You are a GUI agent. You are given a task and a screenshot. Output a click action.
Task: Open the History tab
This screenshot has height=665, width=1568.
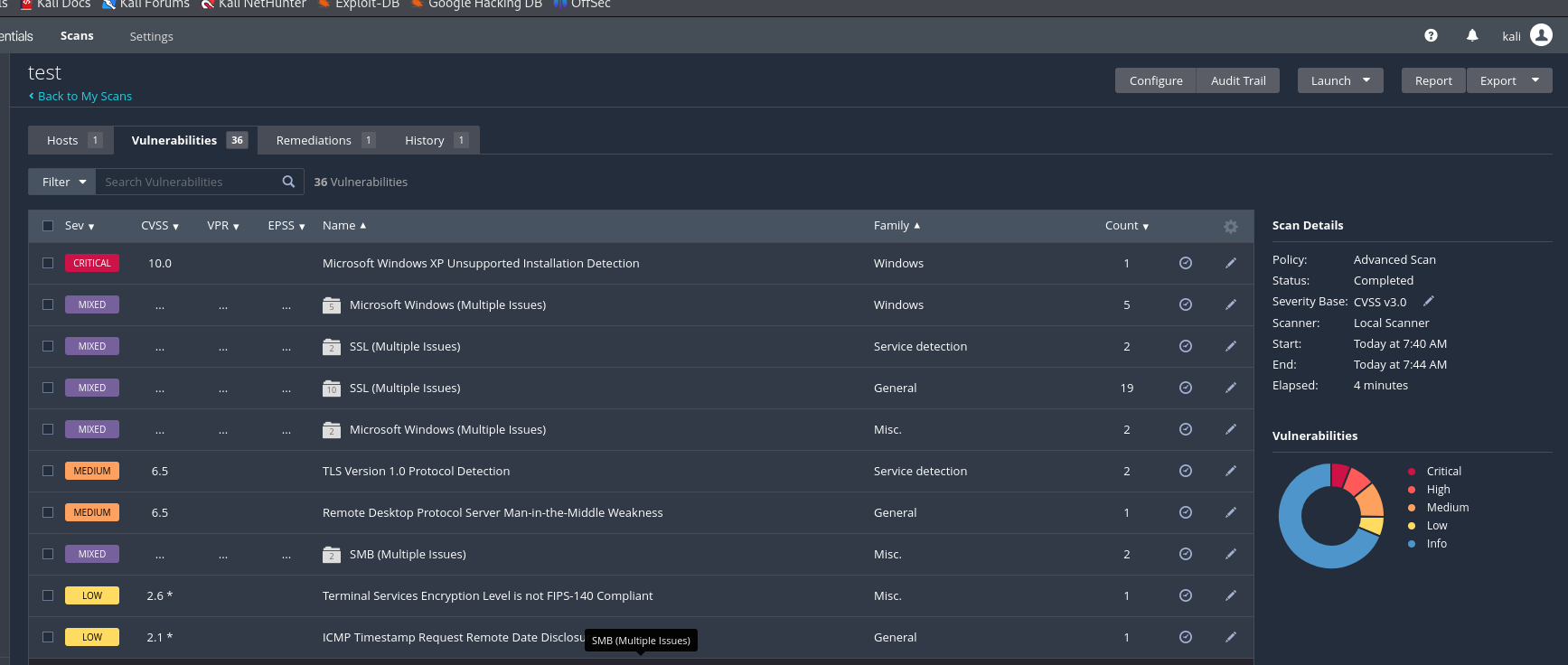[434, 140]
